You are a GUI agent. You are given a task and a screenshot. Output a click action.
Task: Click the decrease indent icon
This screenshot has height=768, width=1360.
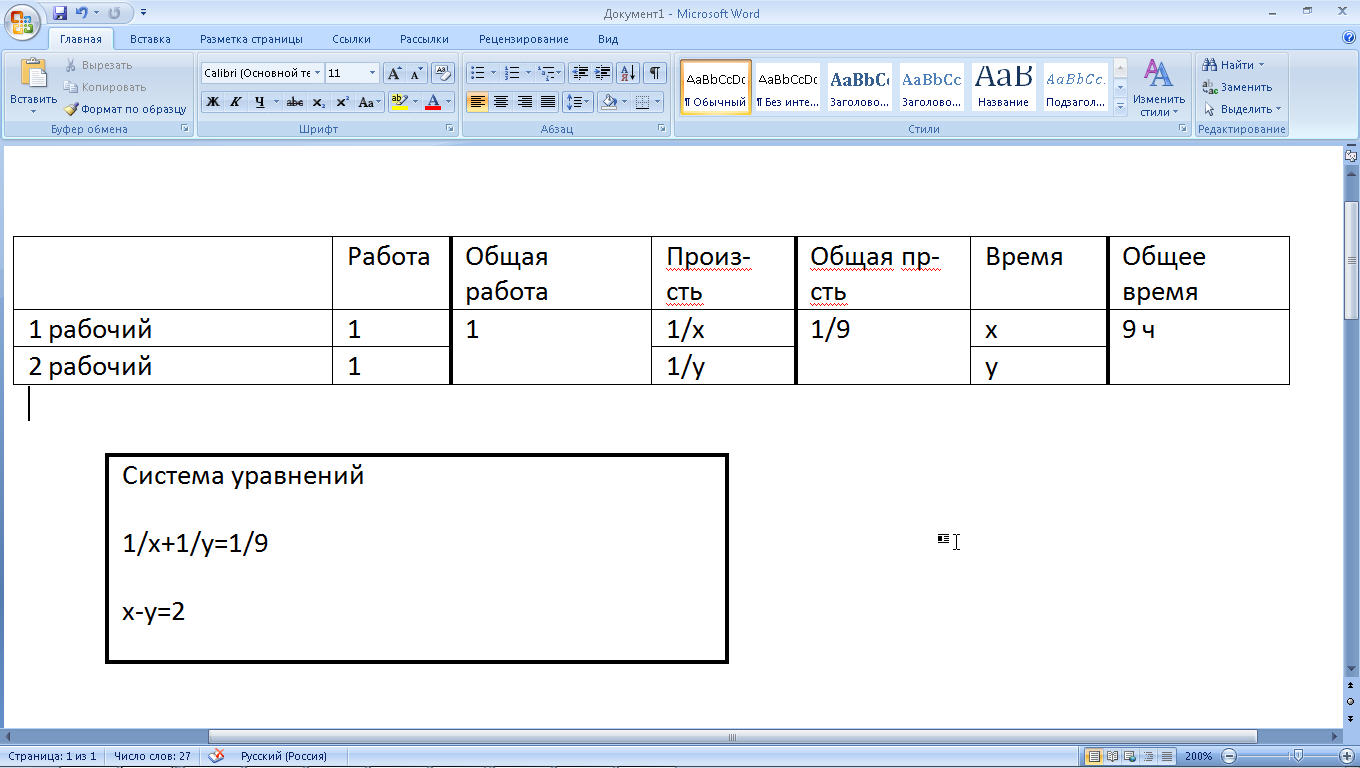pos(580,73)
